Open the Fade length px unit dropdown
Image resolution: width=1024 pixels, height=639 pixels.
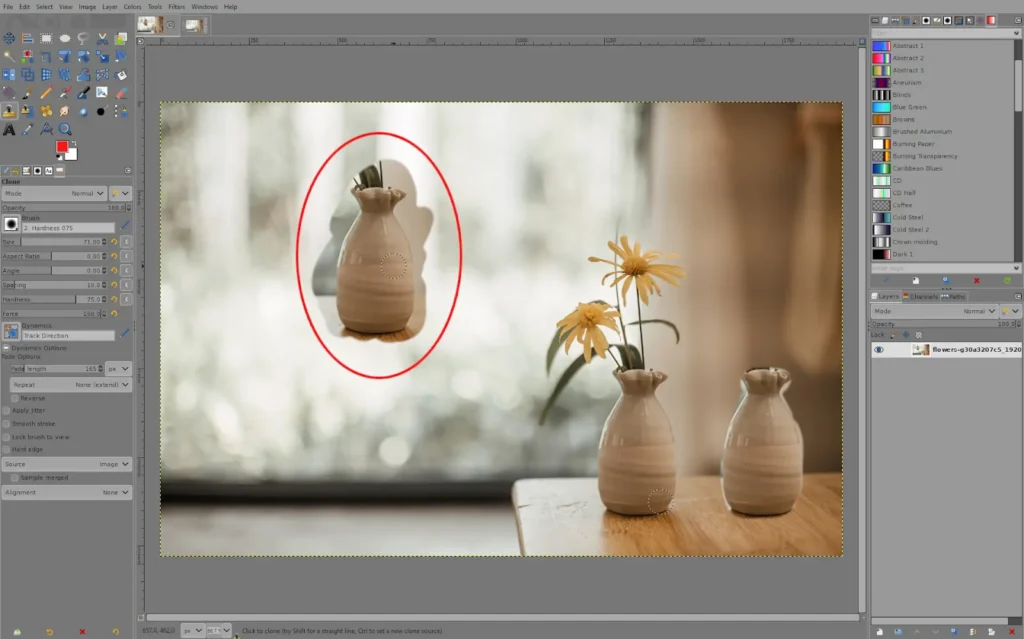(118, 369)
